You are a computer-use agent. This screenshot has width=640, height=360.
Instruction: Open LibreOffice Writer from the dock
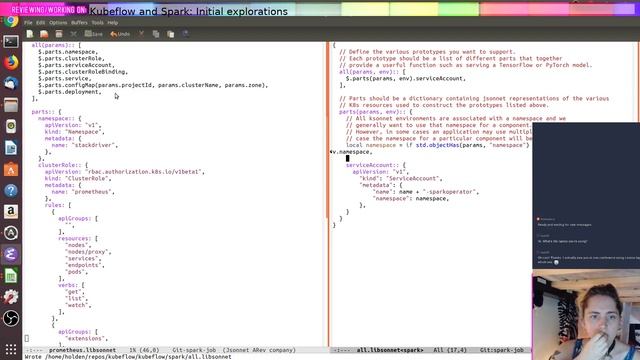click(x=11, y=148)
